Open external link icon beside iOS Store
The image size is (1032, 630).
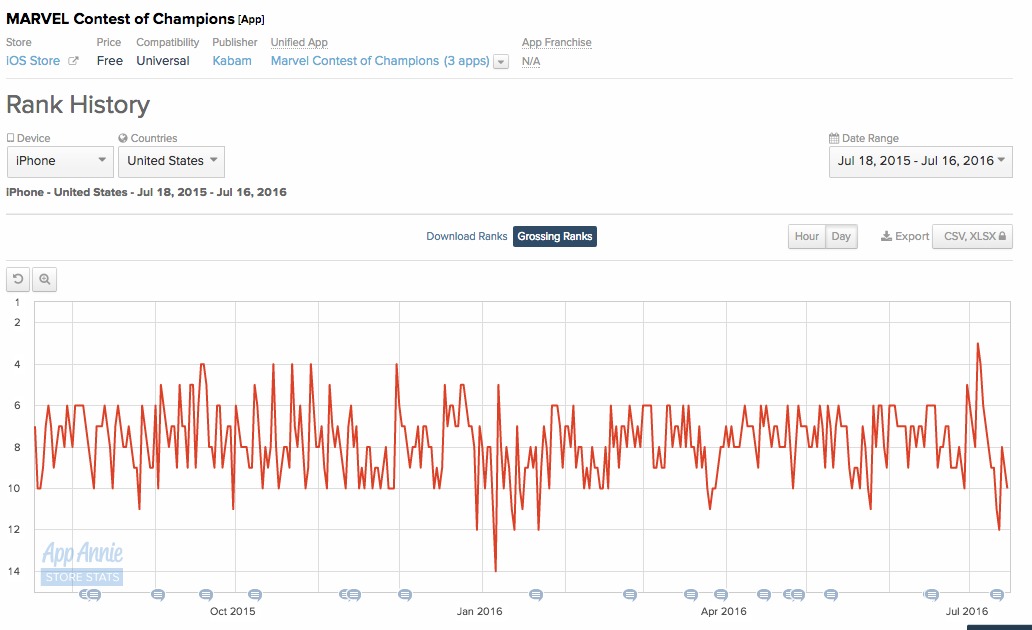coord(73,61)
